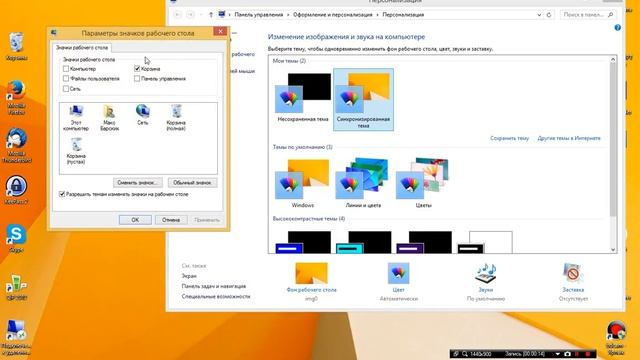Apply the 'Линии и цвета' theme

(363, 183)
